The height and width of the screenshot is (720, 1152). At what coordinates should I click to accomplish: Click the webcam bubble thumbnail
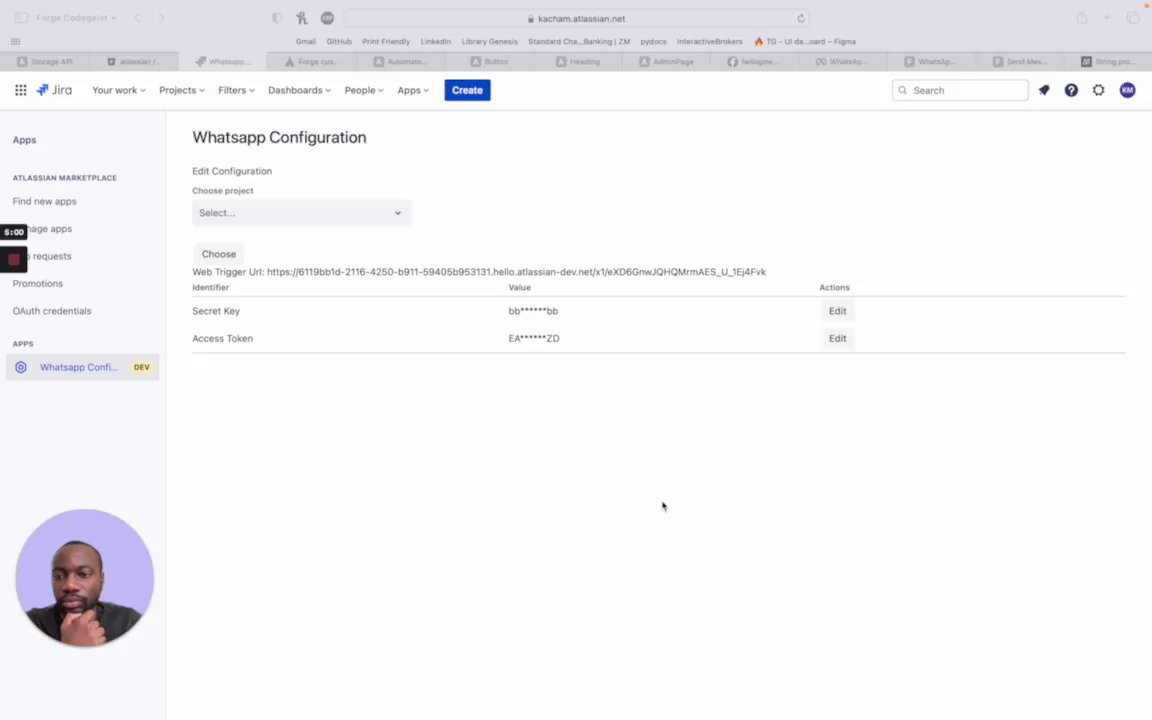84,578
